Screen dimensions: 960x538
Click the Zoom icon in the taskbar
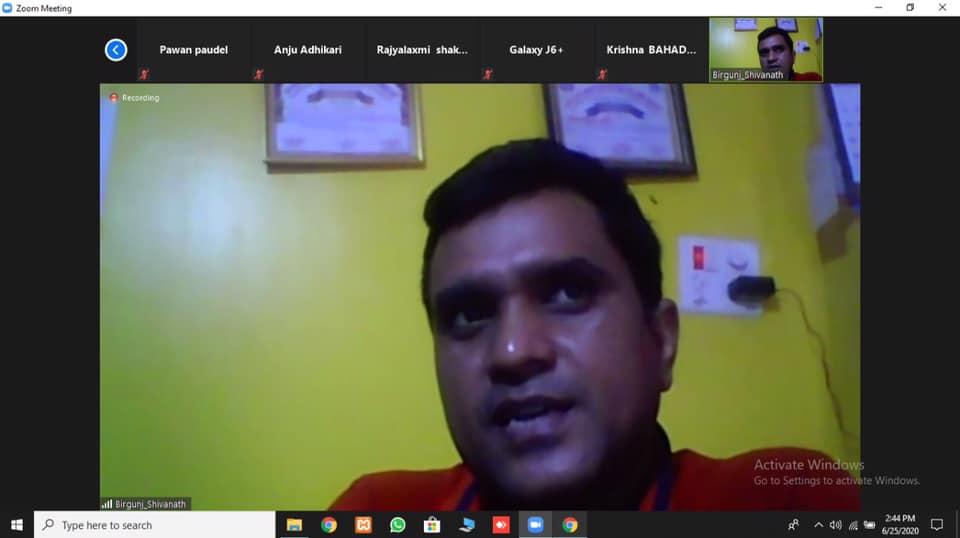coord(535,525)
